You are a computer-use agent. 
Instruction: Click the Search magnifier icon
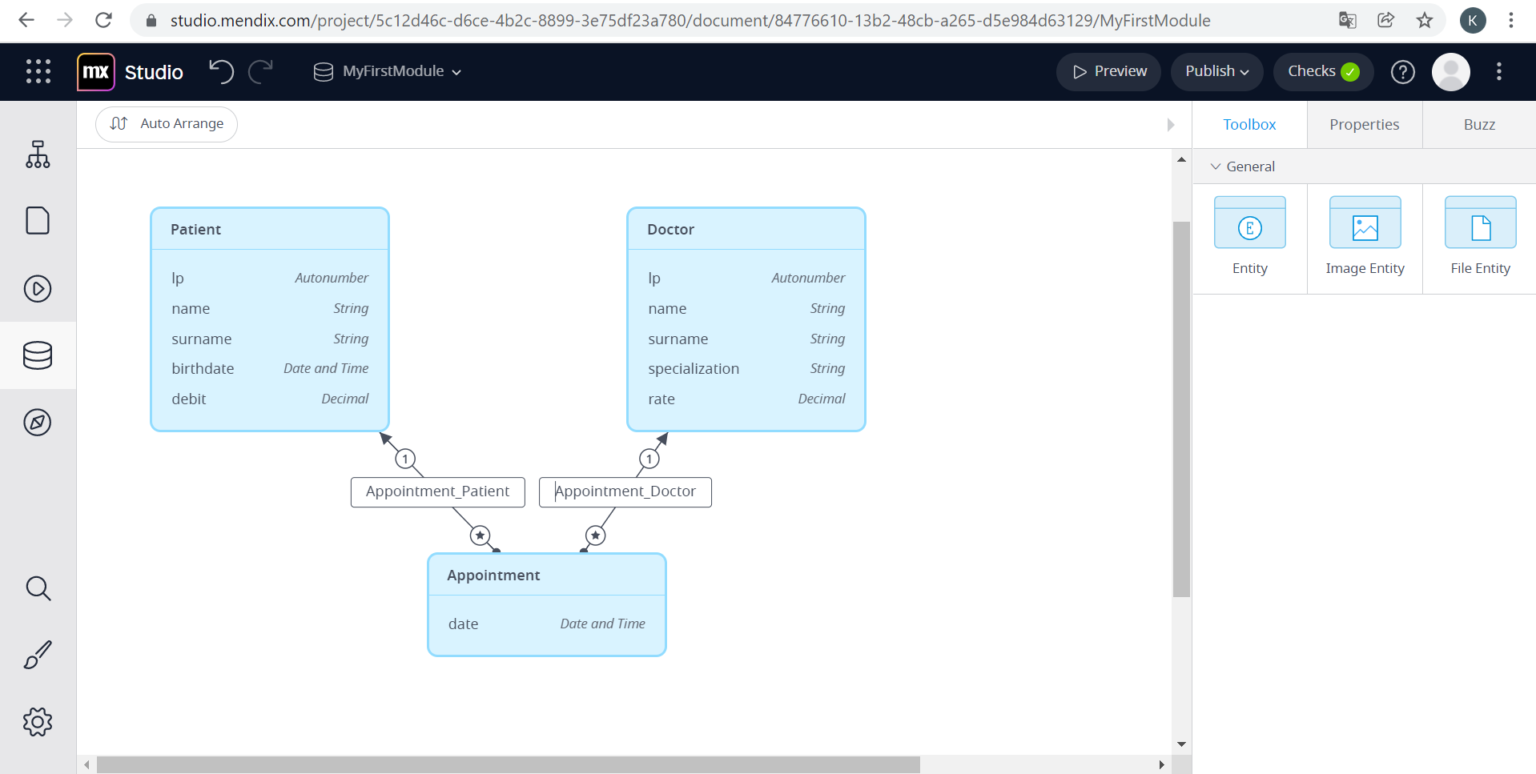[x=37, y=588]
